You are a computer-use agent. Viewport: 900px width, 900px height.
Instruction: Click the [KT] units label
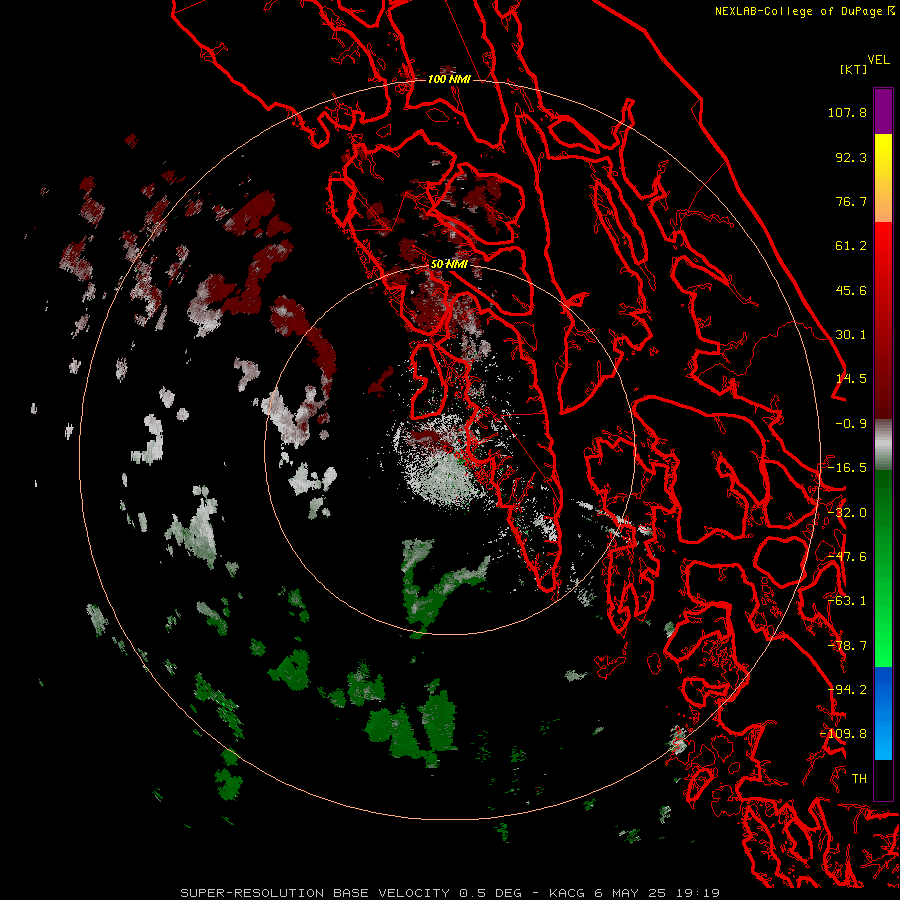(853, 69)
